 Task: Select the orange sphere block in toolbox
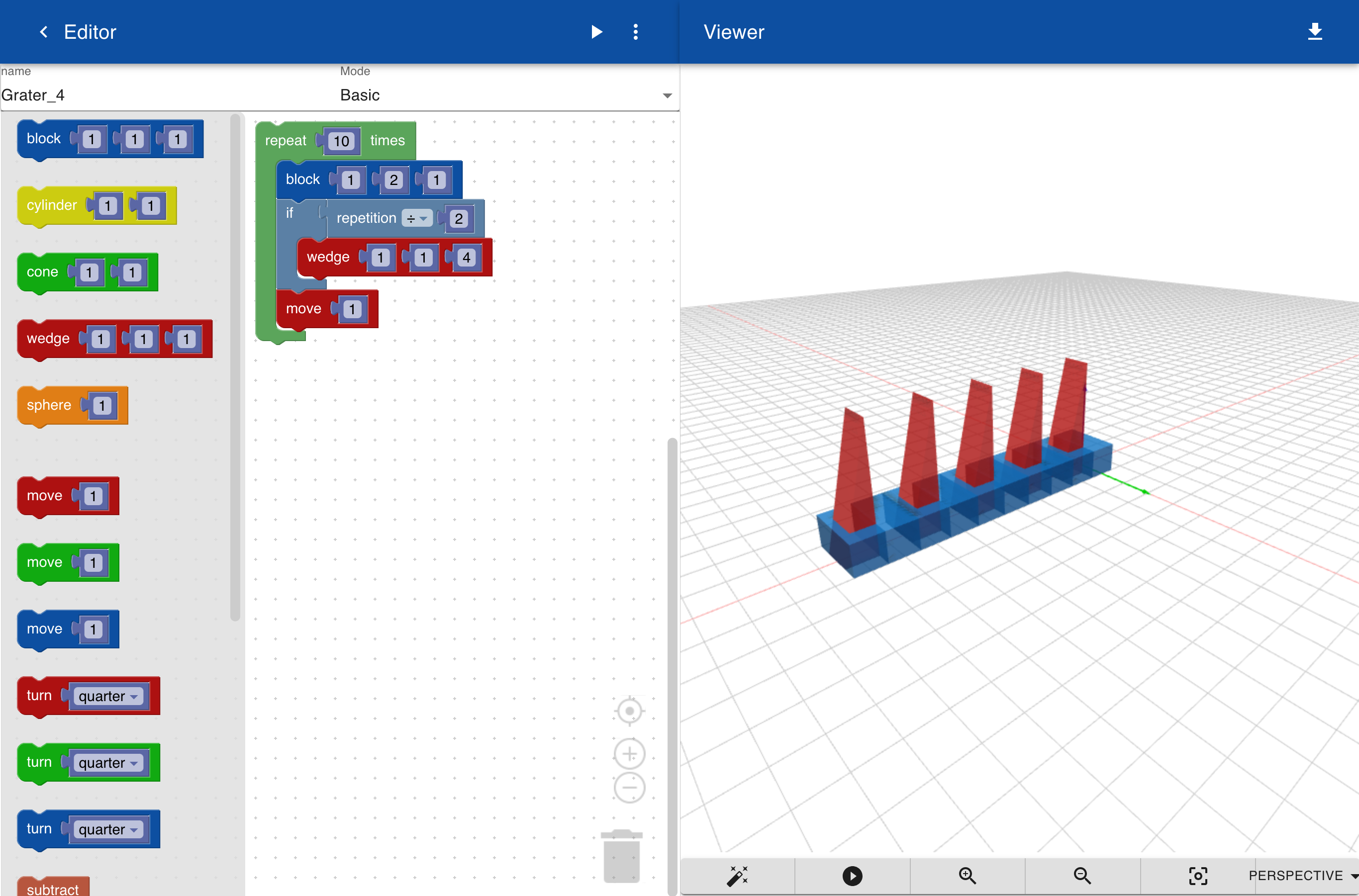(x=49, y=405)
